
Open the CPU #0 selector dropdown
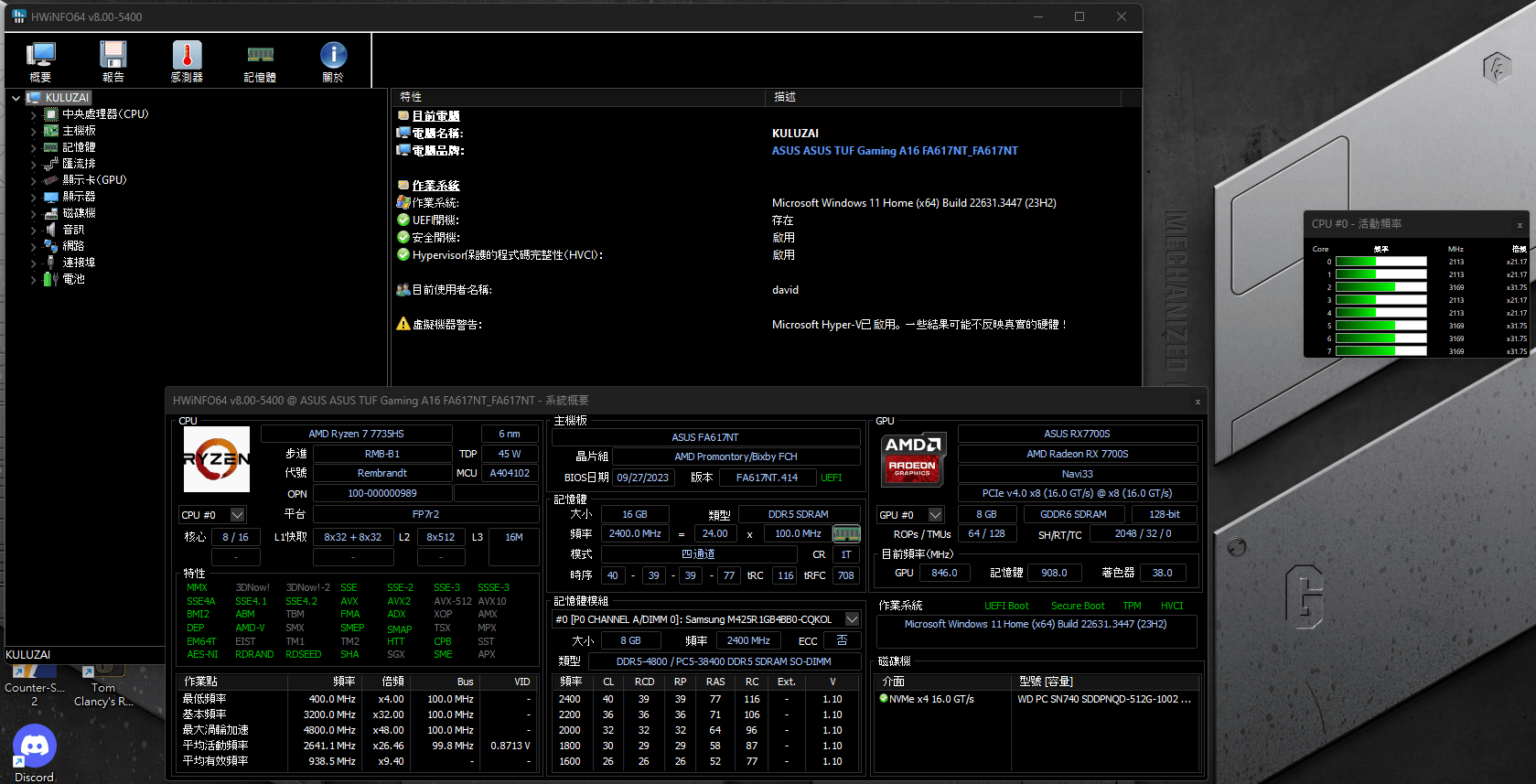(238, 515)
